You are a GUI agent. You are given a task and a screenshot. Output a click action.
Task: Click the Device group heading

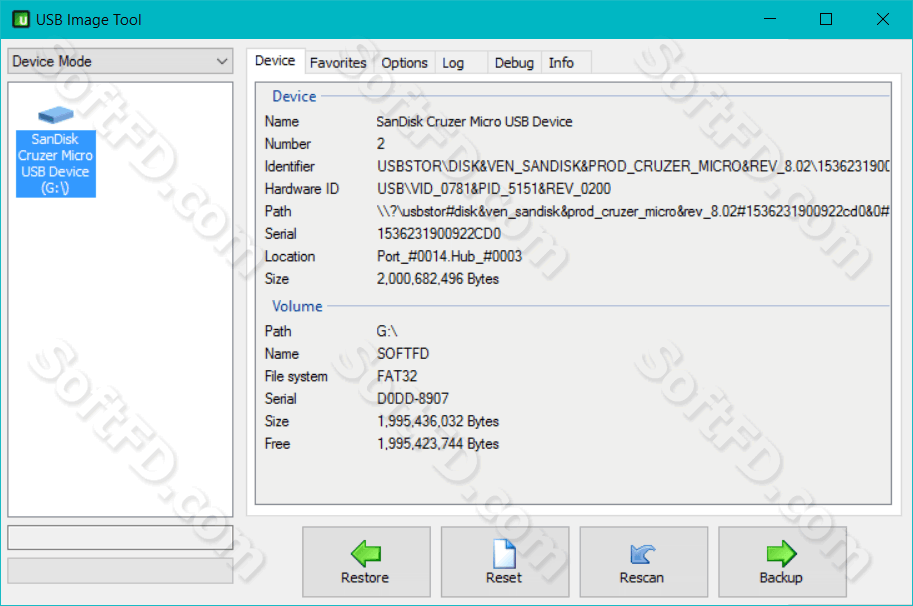point(294,96)
